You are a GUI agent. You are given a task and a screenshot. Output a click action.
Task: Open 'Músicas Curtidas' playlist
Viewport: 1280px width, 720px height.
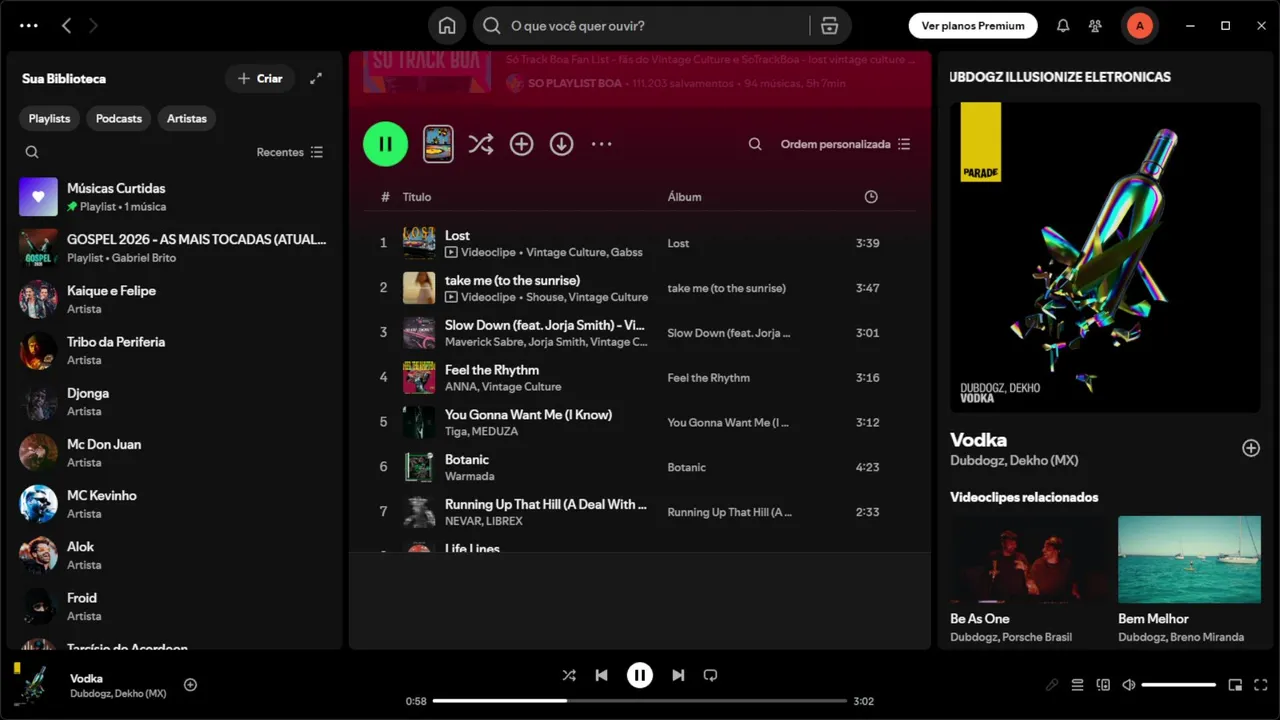175,197
